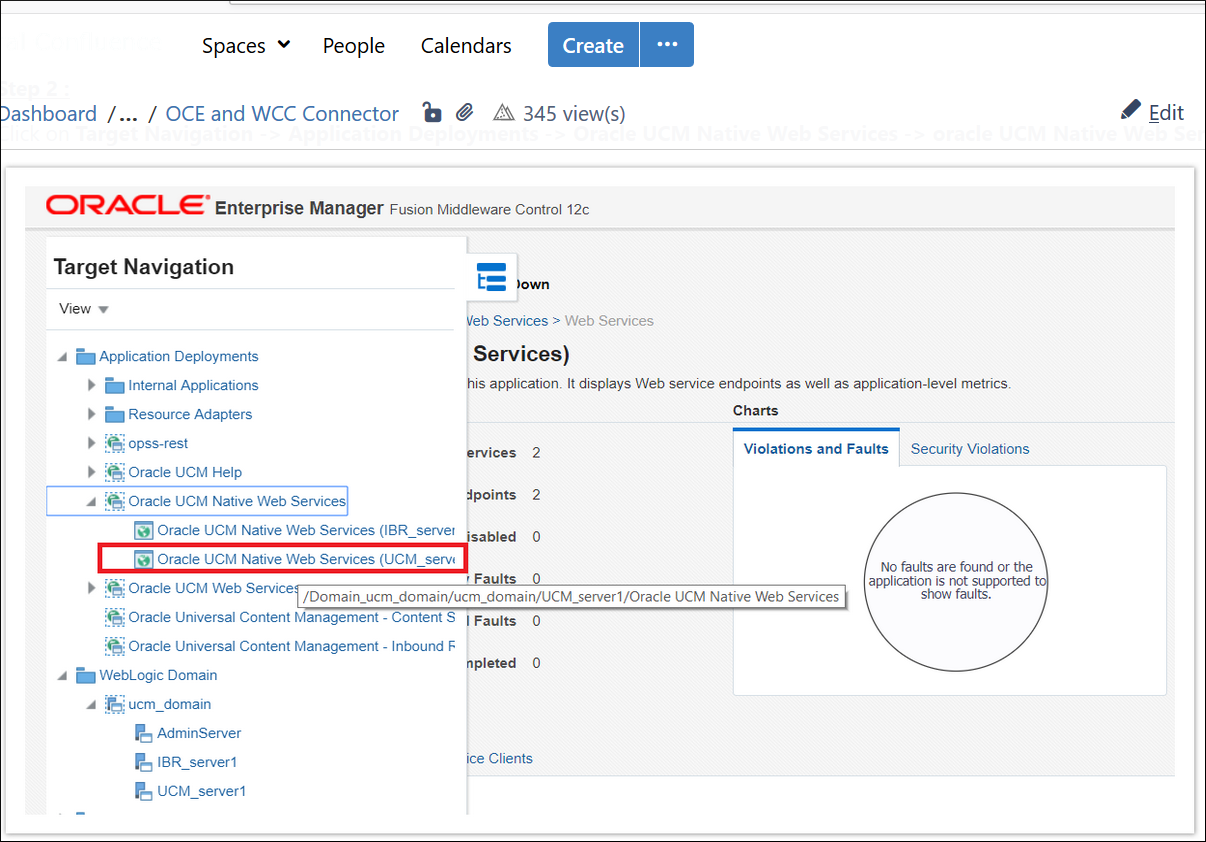Image resolution: width=1206 pixels, height=842 pixels.
Task: Switch to the Security Violations tab
Action: tap(970, 450)
